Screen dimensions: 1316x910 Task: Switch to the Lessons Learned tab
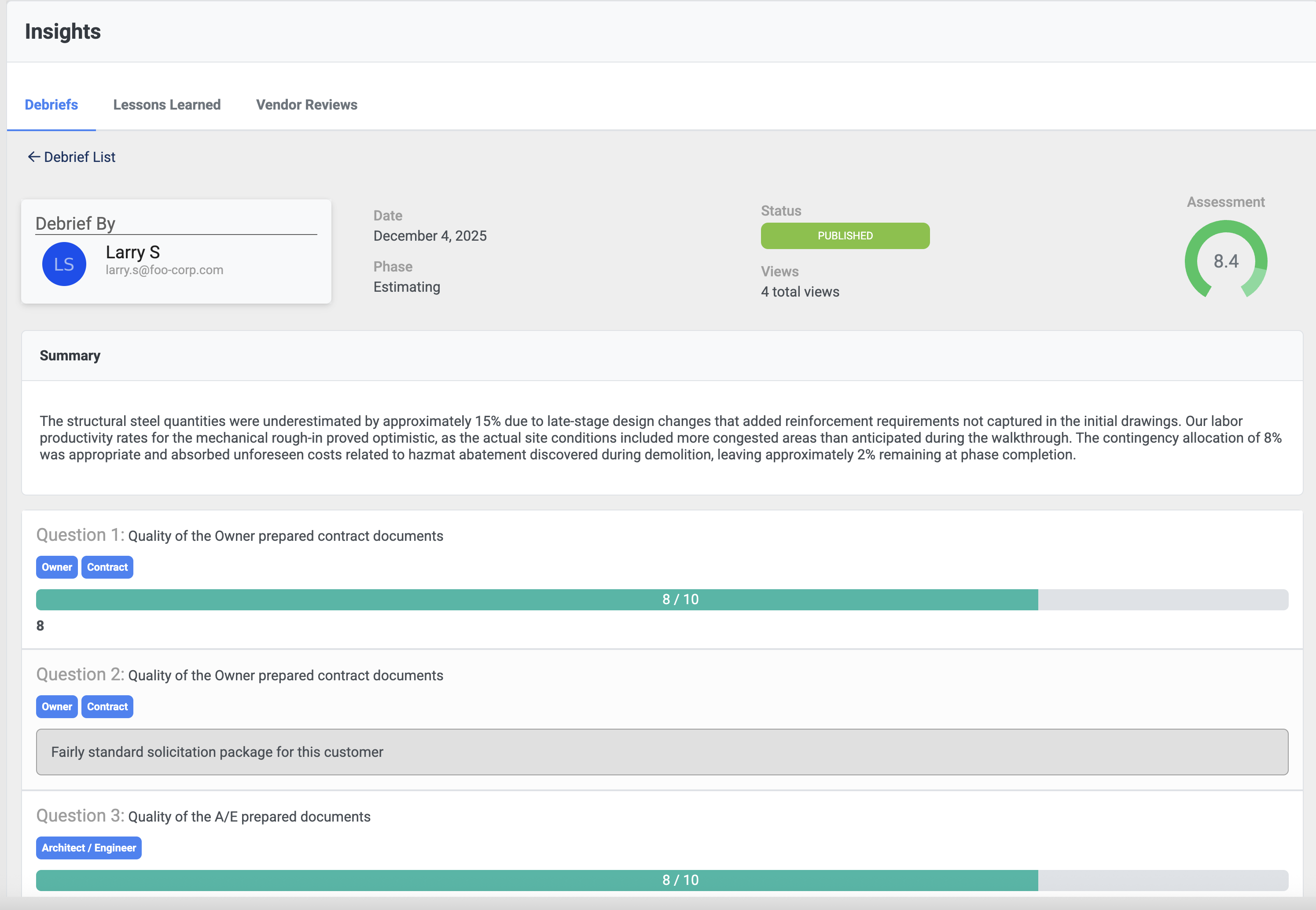click(x=167, y=104)
